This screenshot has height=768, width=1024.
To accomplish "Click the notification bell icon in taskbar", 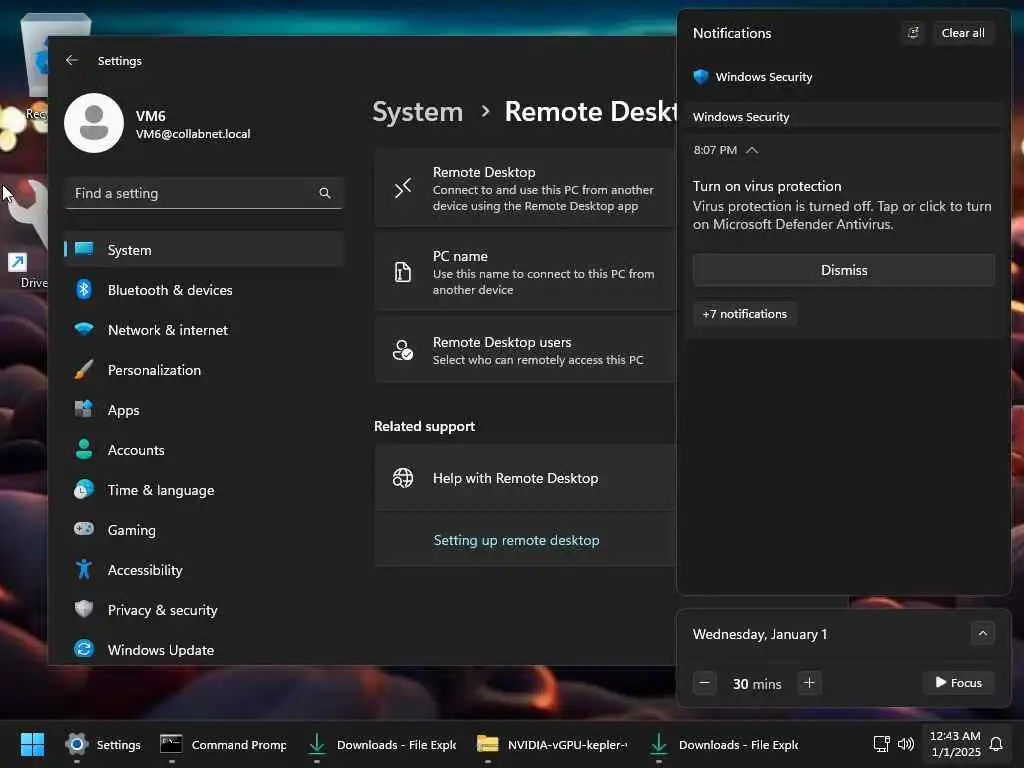I will click(996, 744).
